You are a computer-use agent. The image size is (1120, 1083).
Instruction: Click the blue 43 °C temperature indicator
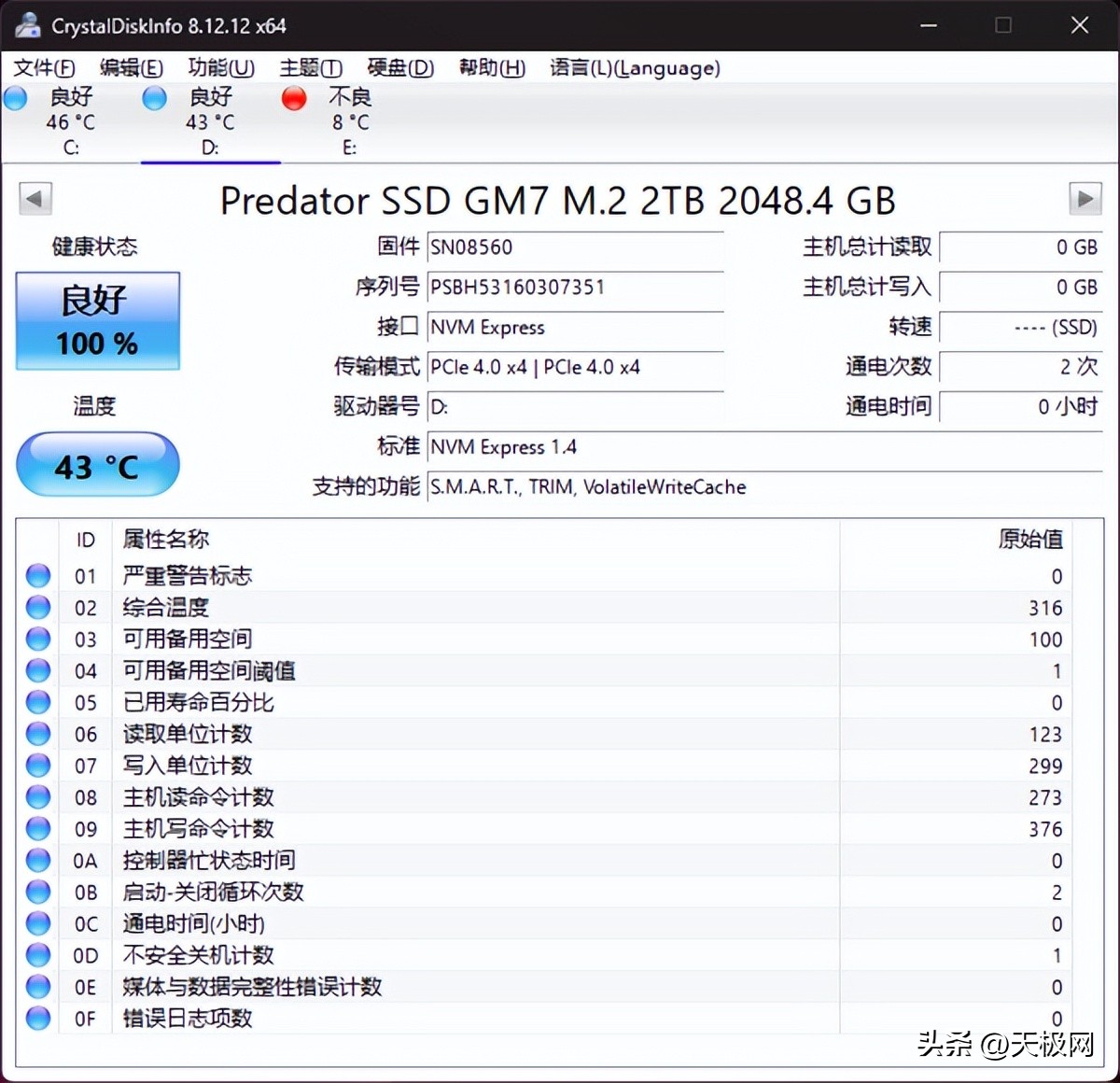click(x=97, y=464)
